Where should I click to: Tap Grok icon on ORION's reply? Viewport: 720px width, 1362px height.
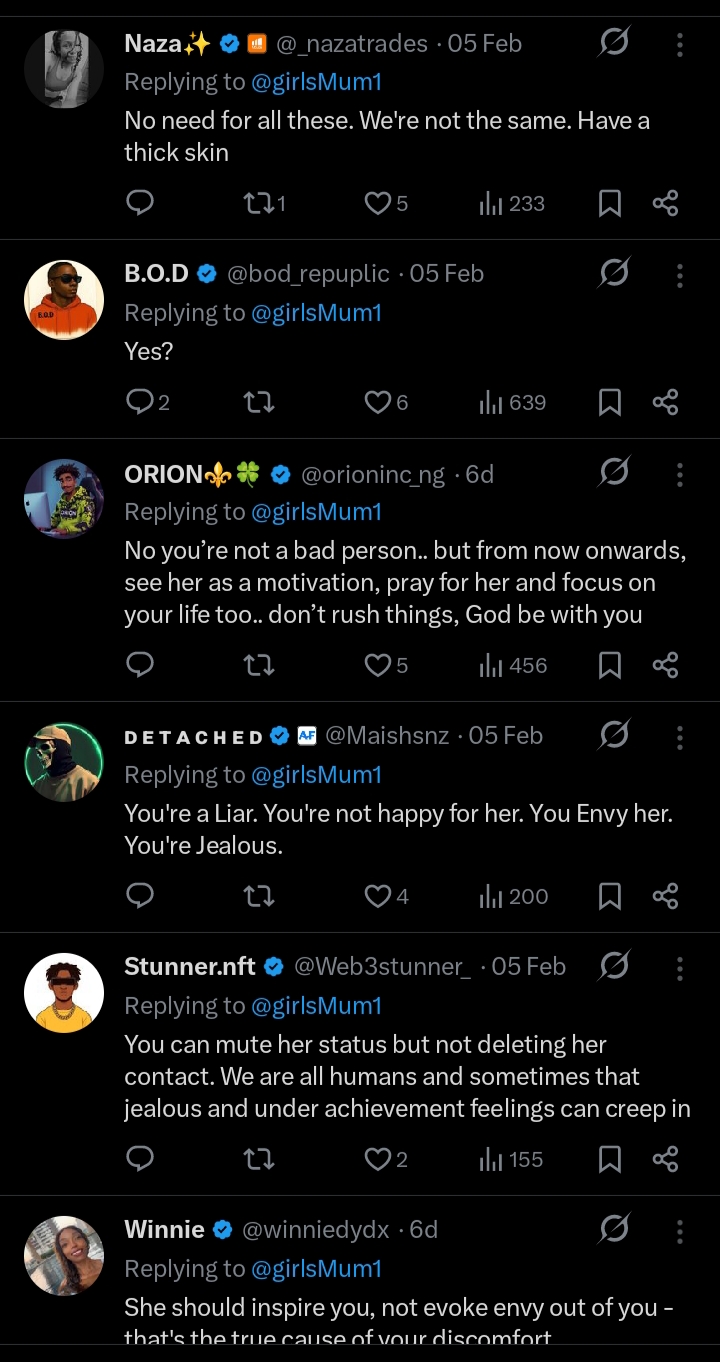(x=614, y=473)
